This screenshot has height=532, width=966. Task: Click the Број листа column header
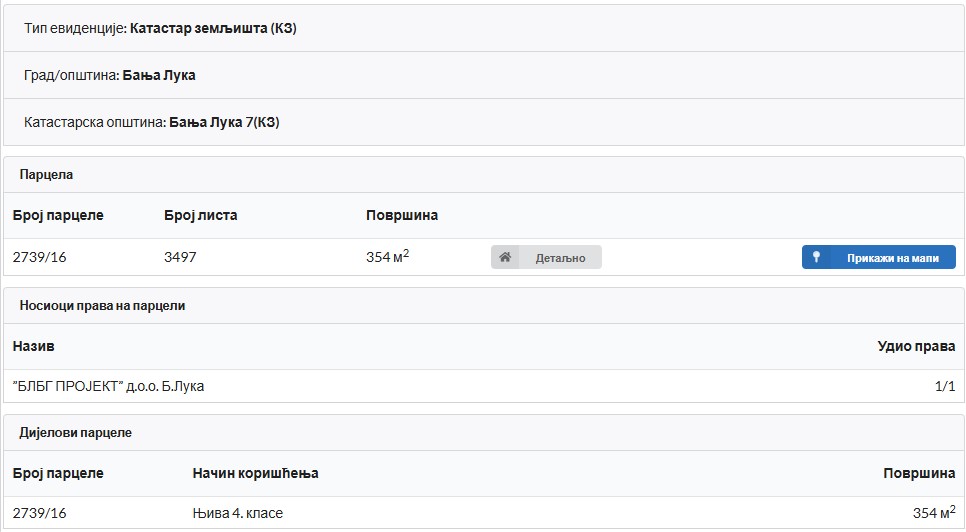pos(200,215)
